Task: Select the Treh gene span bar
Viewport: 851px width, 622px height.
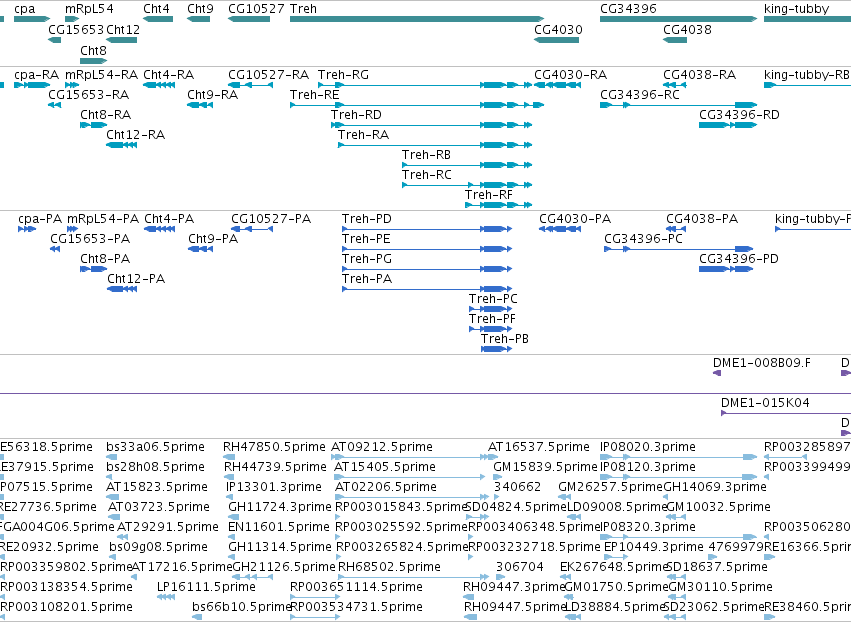Action: coord(417,19)
